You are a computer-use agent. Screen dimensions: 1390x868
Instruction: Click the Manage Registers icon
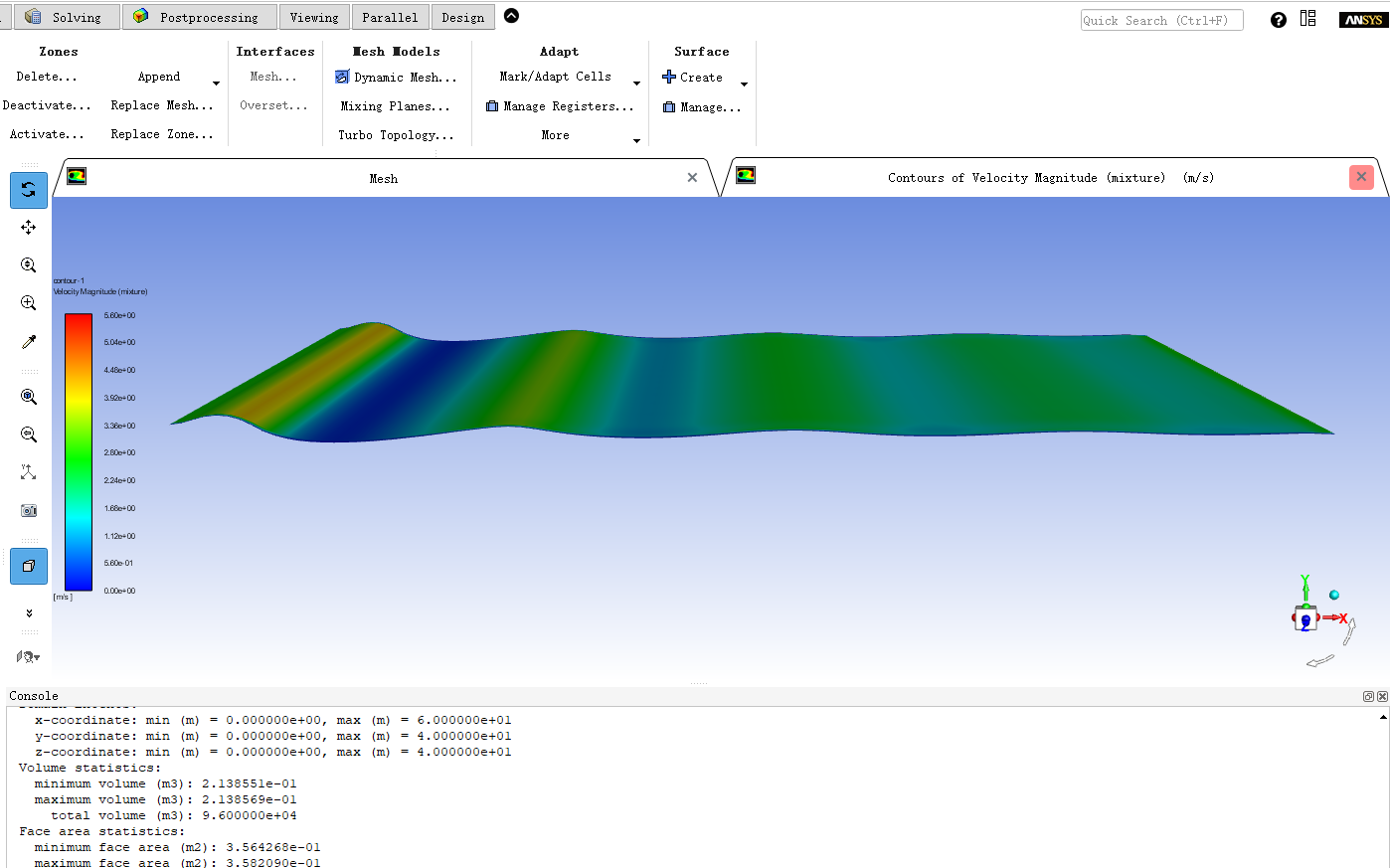491,106
